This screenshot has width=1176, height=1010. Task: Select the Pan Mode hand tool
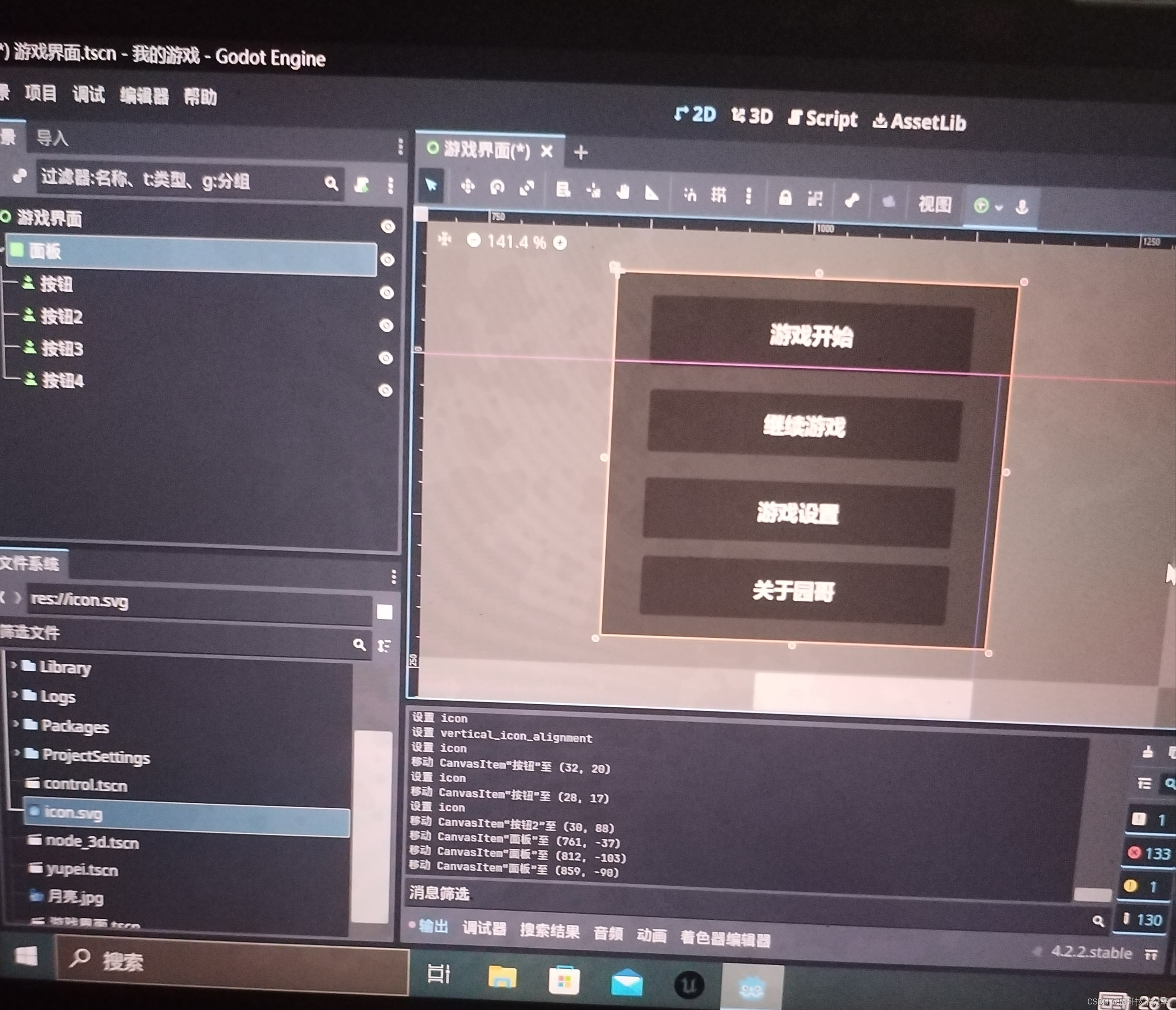(623, 191)
